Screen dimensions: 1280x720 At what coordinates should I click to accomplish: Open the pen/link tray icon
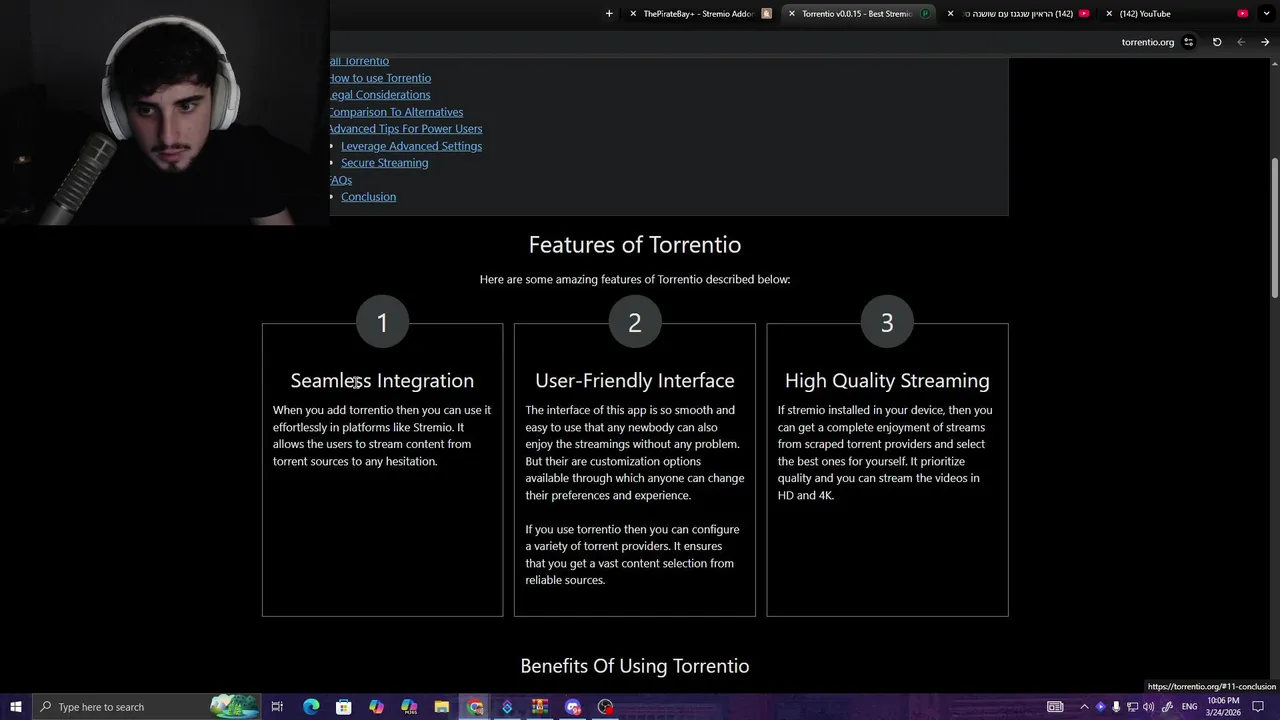(x=1166, y=707)
